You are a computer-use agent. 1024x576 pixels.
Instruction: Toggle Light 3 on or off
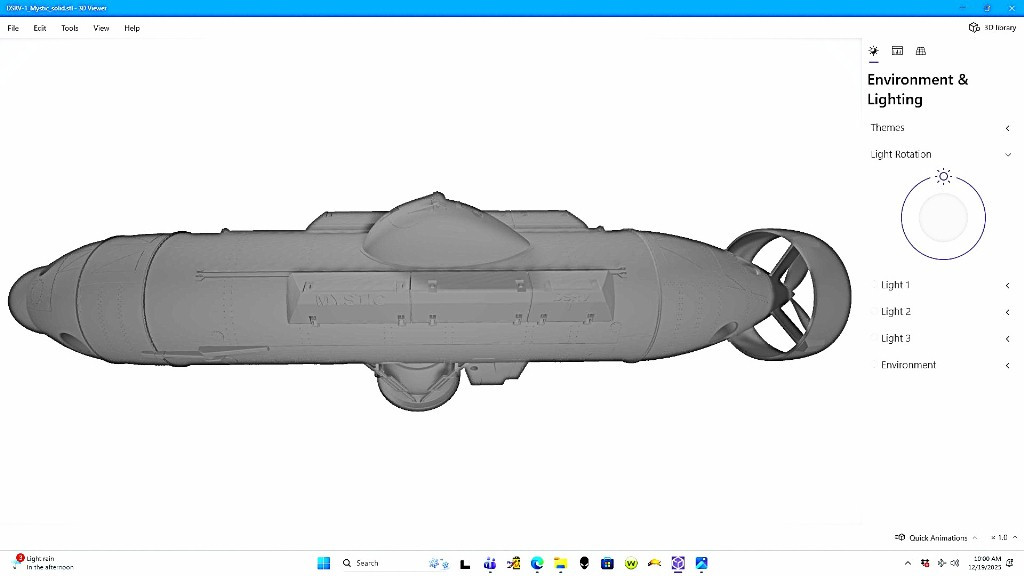point(874,339)
